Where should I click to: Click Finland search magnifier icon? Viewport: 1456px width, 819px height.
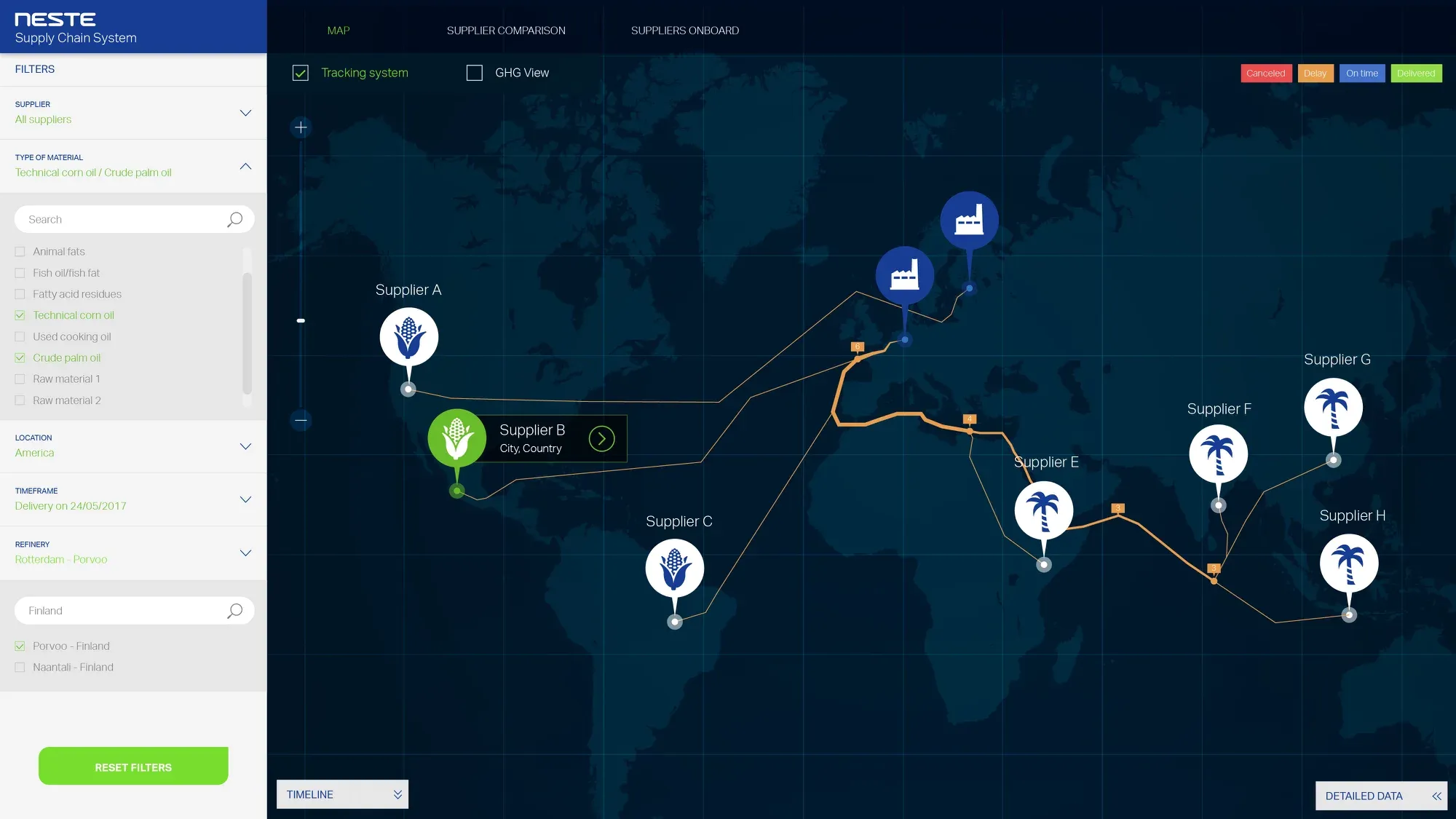[234, 611]
